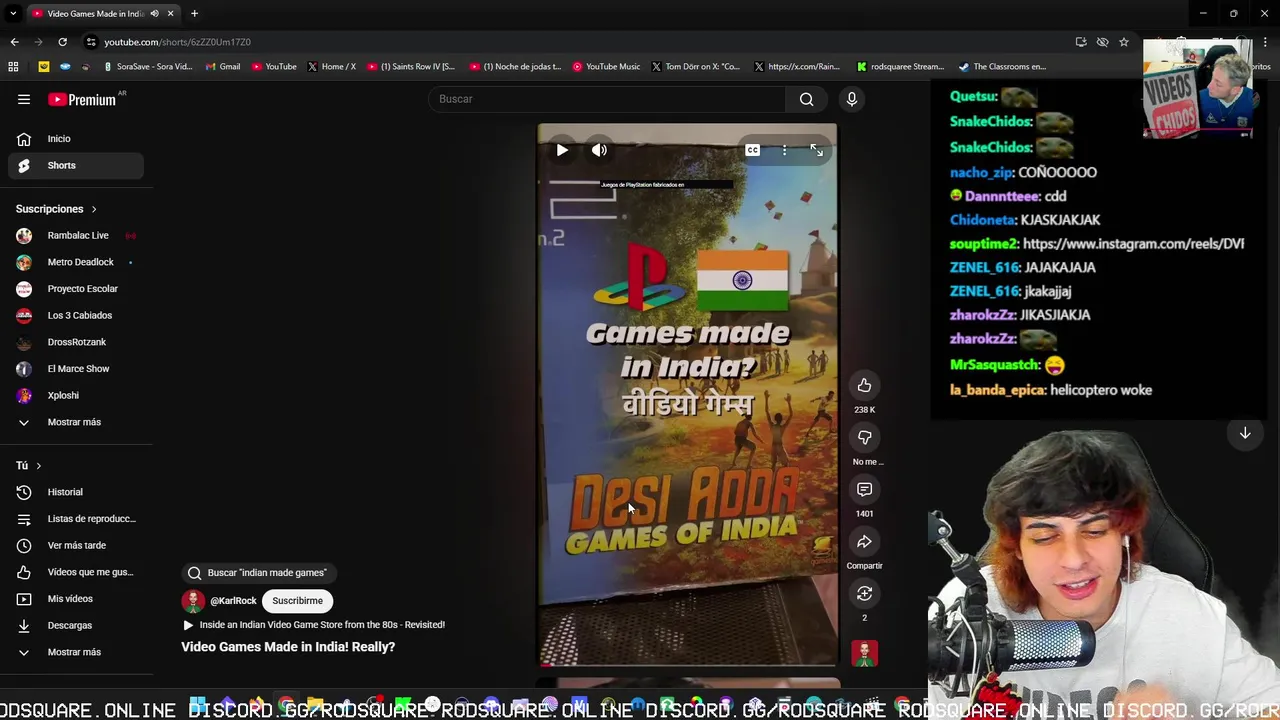Bookmark page with the star icon
Screen dimensions: 1280x720
click(1124, 42)
